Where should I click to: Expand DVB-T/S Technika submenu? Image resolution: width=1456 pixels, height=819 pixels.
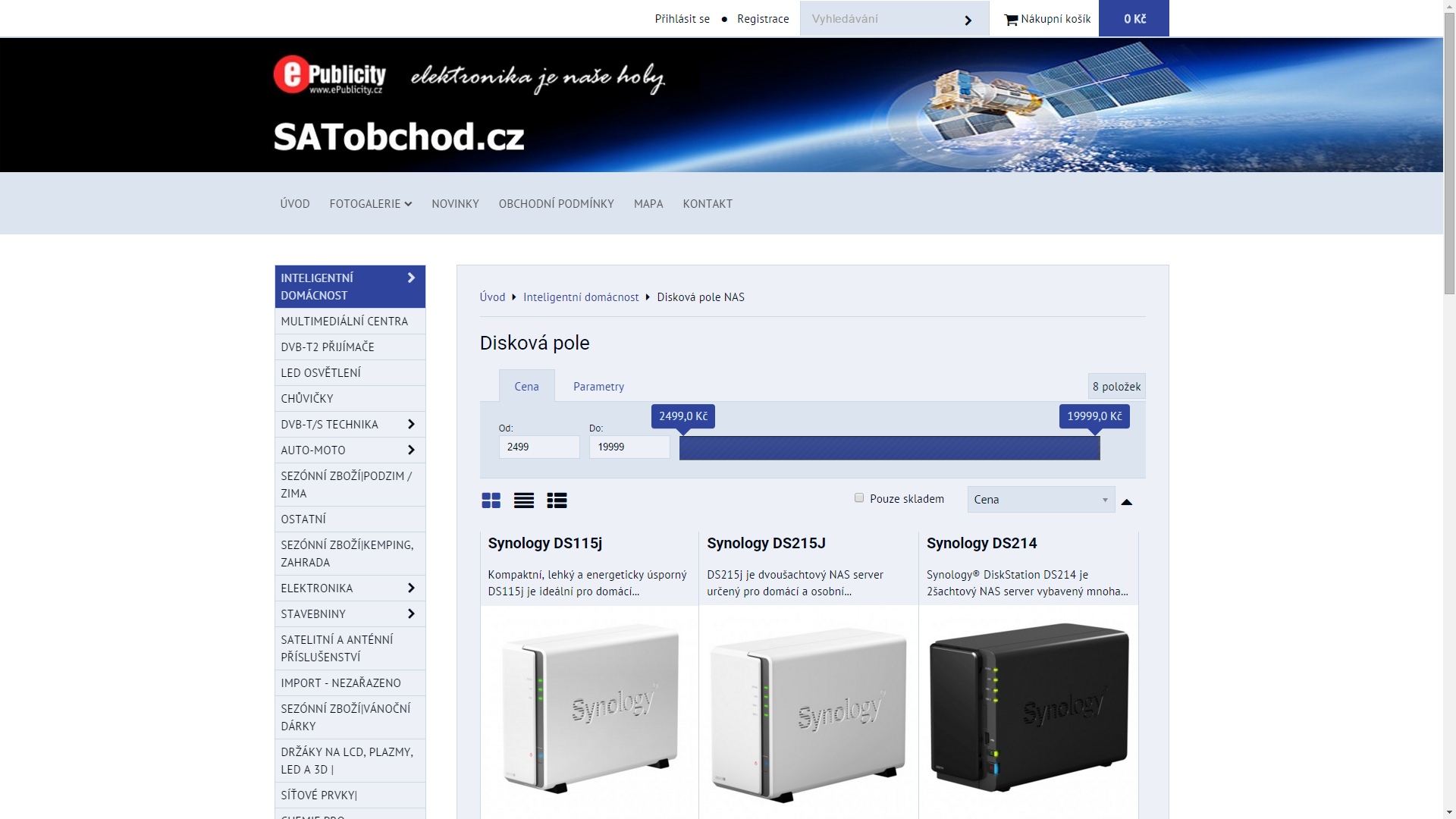click(411, 425)
